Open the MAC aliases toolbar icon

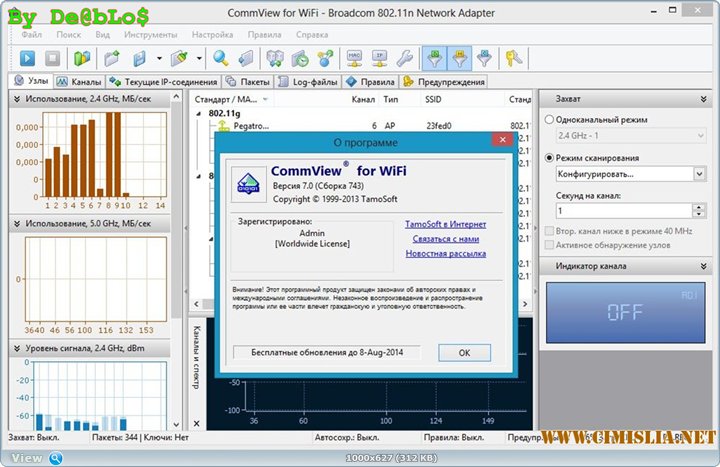pos(354,58)
